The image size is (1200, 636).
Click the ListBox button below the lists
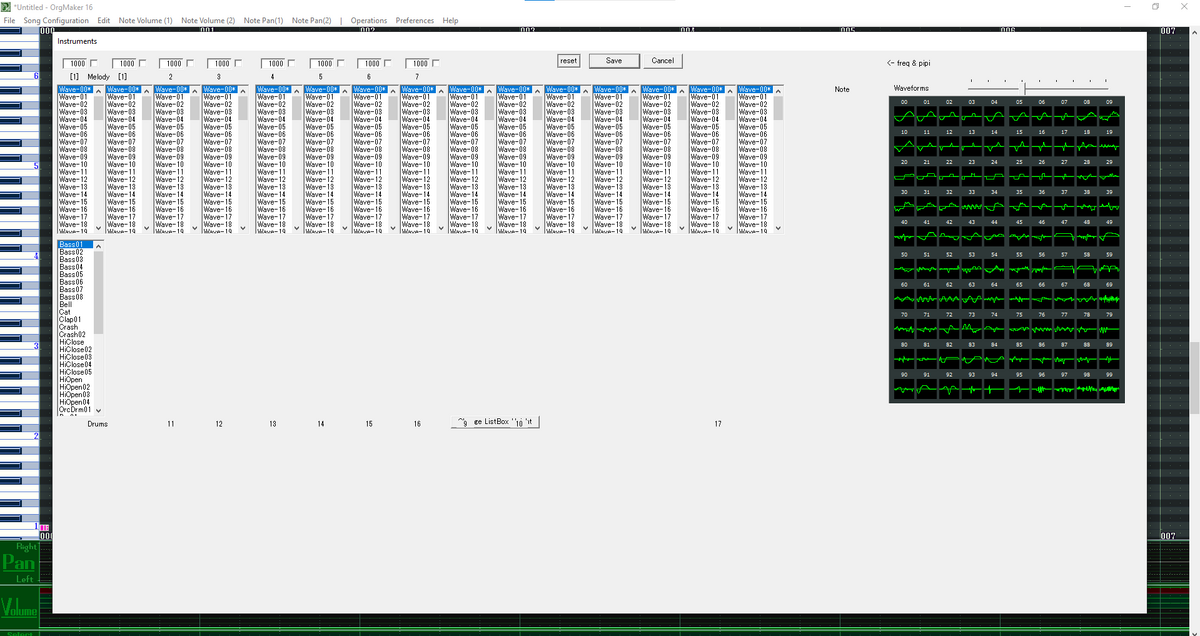pyautogui.click(x=497, y=422)
